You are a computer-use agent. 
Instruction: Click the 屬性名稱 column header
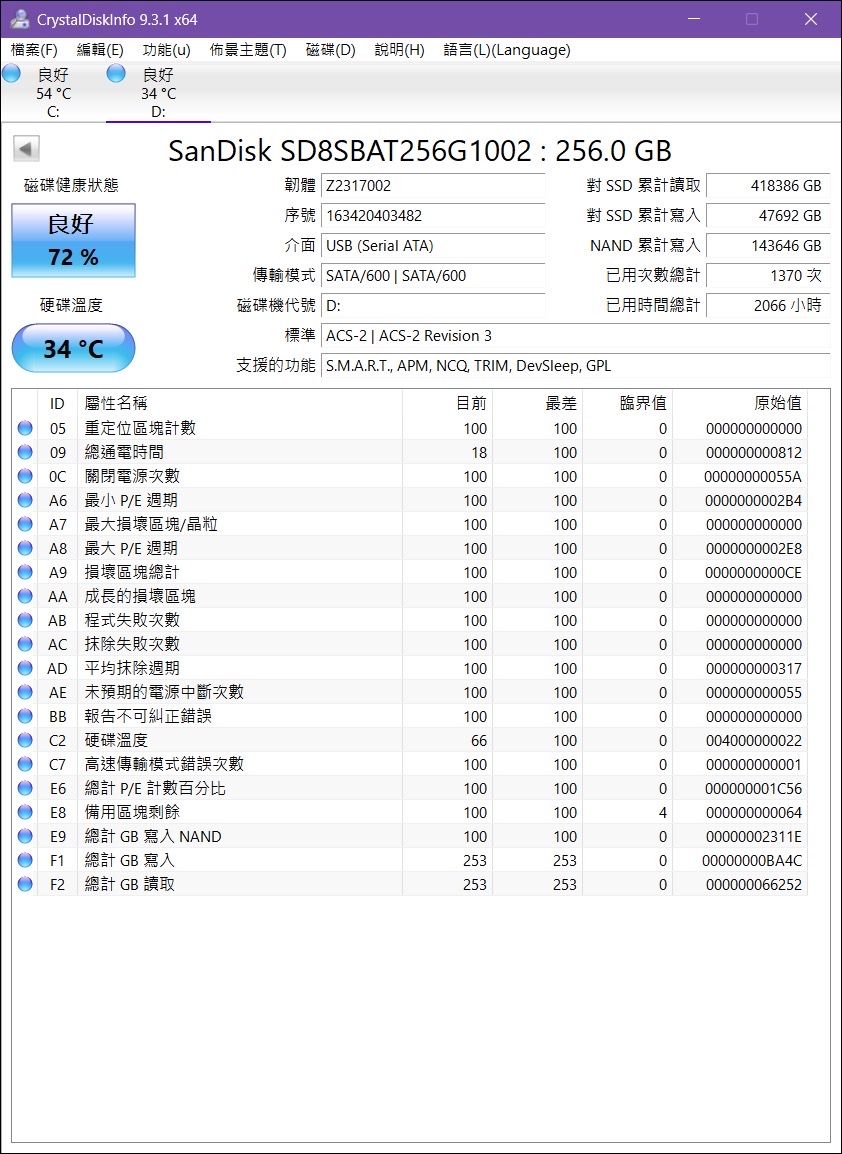(116, 403)
